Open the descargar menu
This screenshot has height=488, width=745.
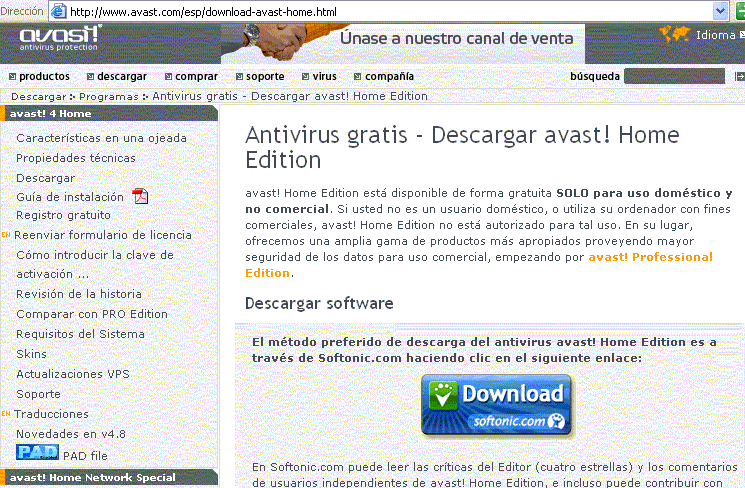(x=117, y=77)
